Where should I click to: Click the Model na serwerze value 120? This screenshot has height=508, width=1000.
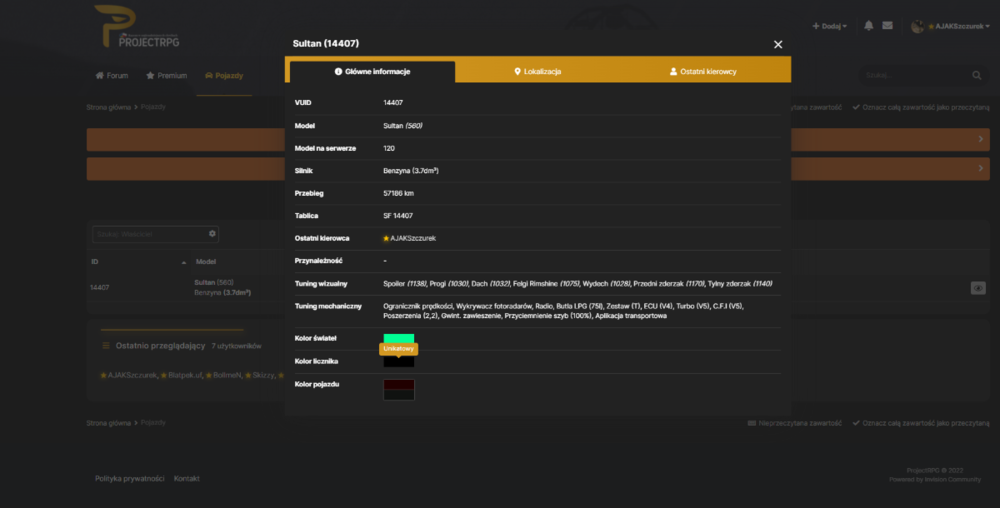click(x=389, y=149)
